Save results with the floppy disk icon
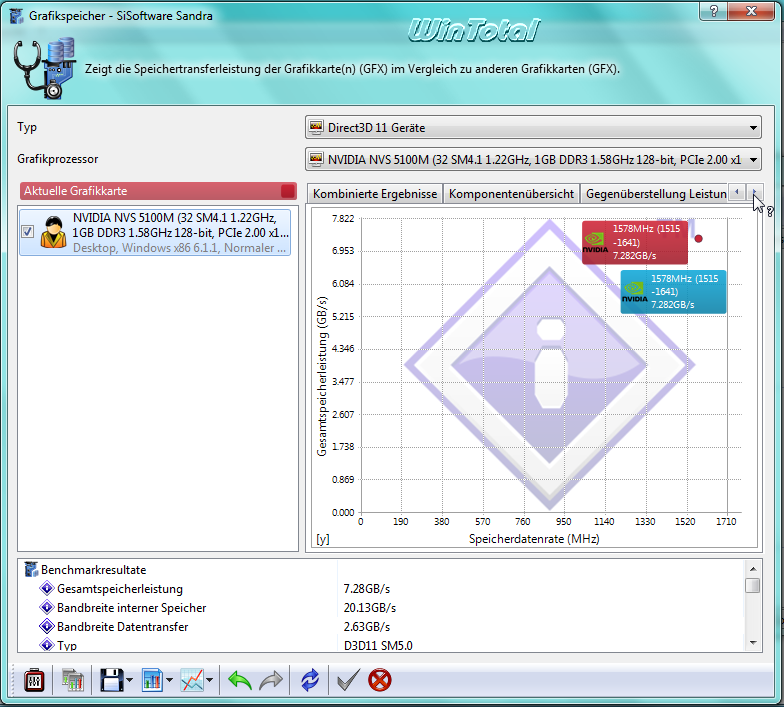The width and height of the screenshot is (784, 707). [x=112, y=680]
